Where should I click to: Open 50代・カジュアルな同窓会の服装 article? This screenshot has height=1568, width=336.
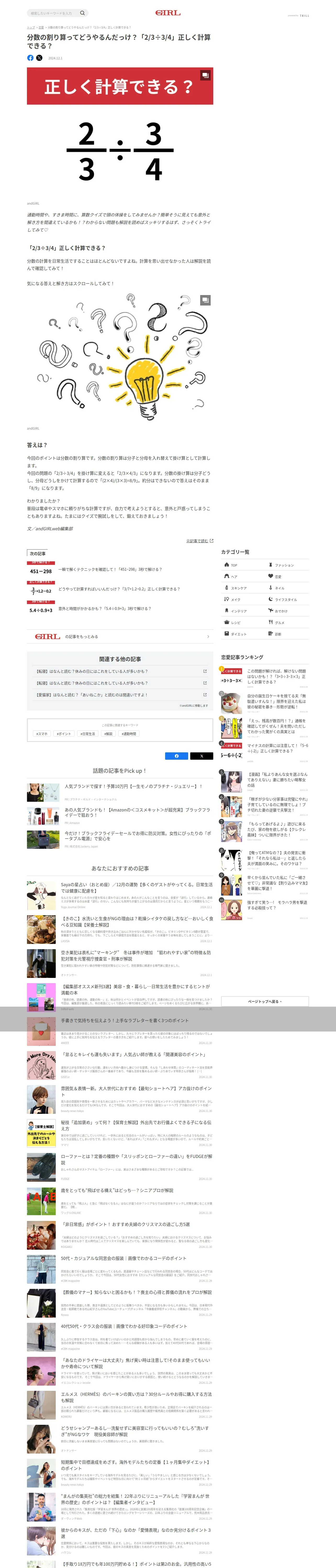tap(120, 1269)
